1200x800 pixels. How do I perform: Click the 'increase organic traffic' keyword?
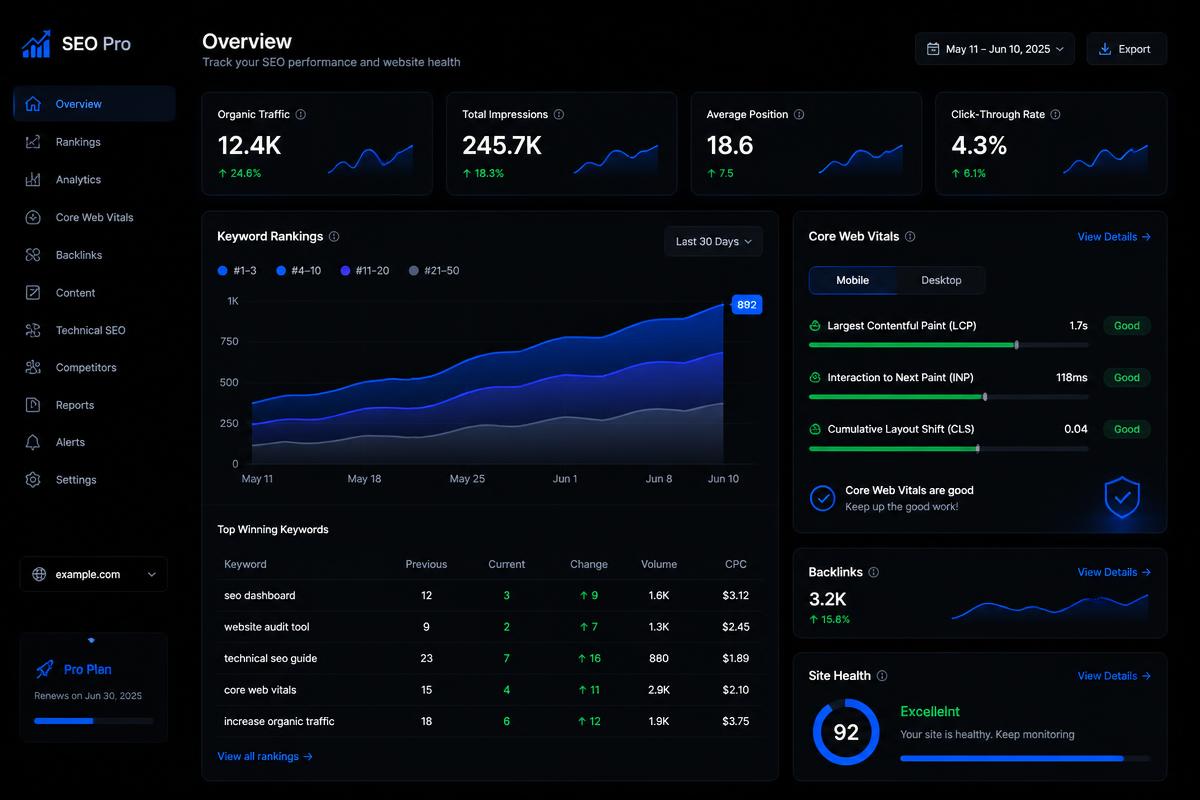pos(279,721)
